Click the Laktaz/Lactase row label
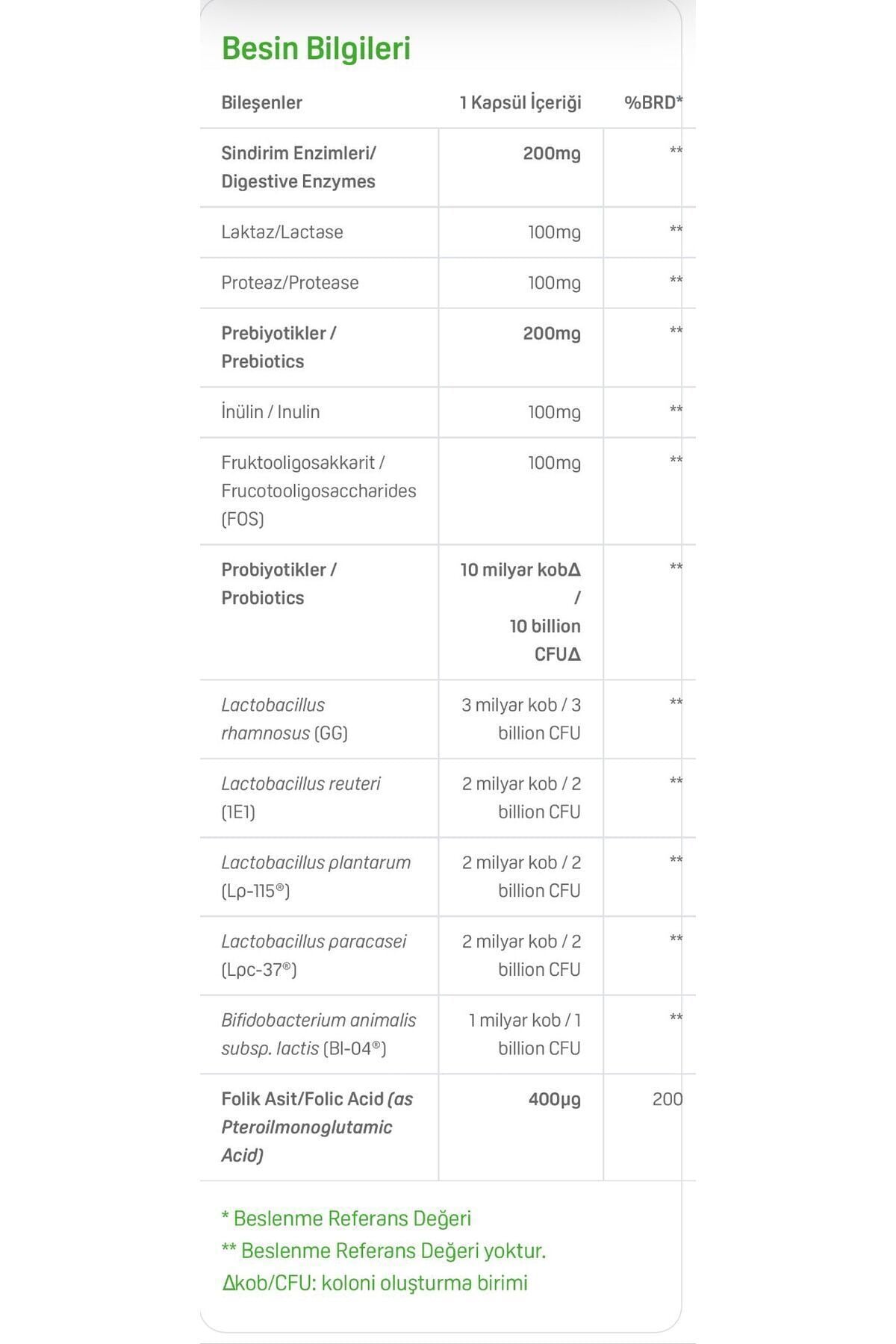This screenshot has height=1344, width=896. tap(282, 232)
